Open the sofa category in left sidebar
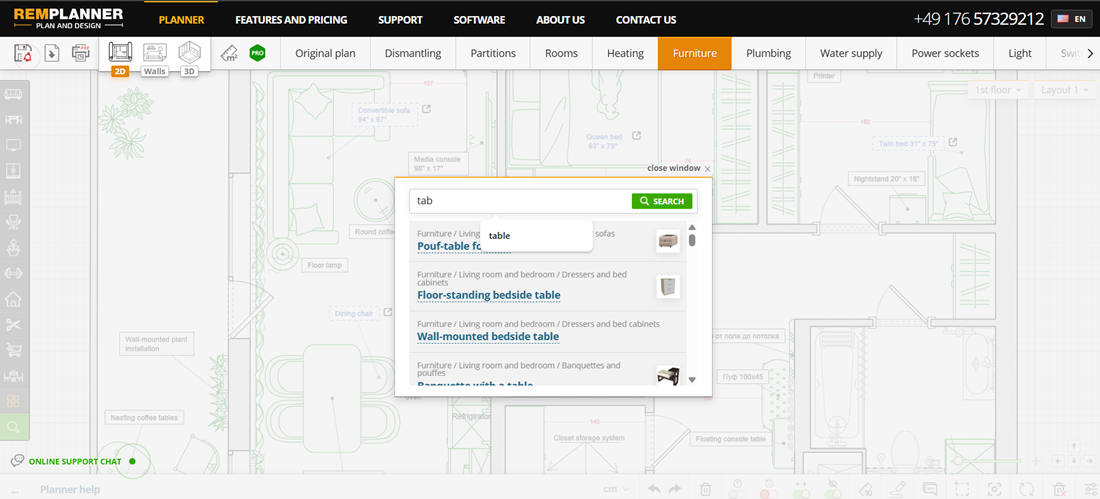 tap(14, 95)
